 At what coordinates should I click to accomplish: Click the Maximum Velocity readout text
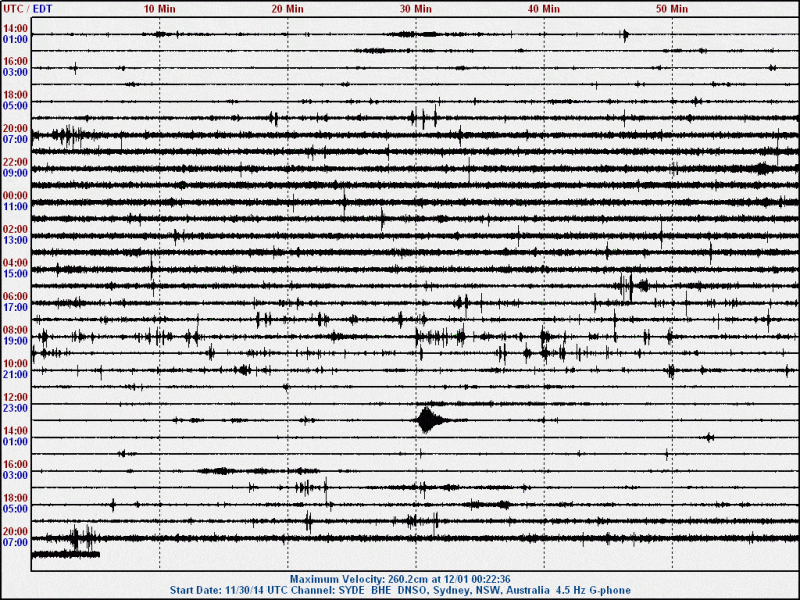pos(399,579)
